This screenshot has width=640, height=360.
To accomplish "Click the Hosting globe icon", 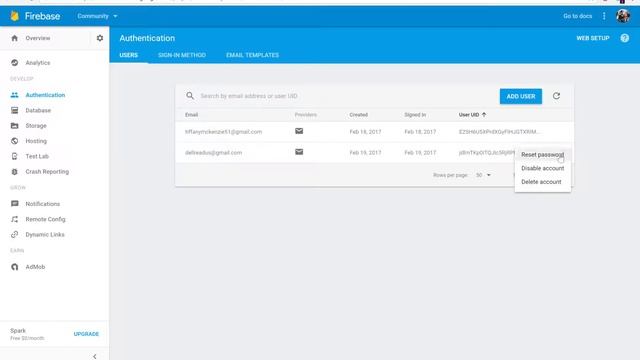I will tap(15, 141).
